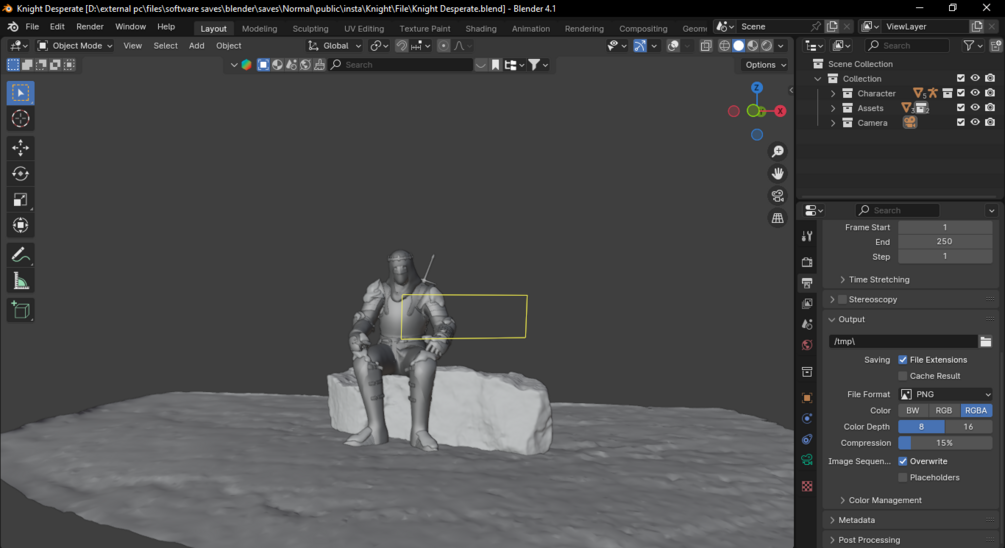1005x548 pixels.
Task: Choose the RGBA color mode
Action: coord(976,410)
